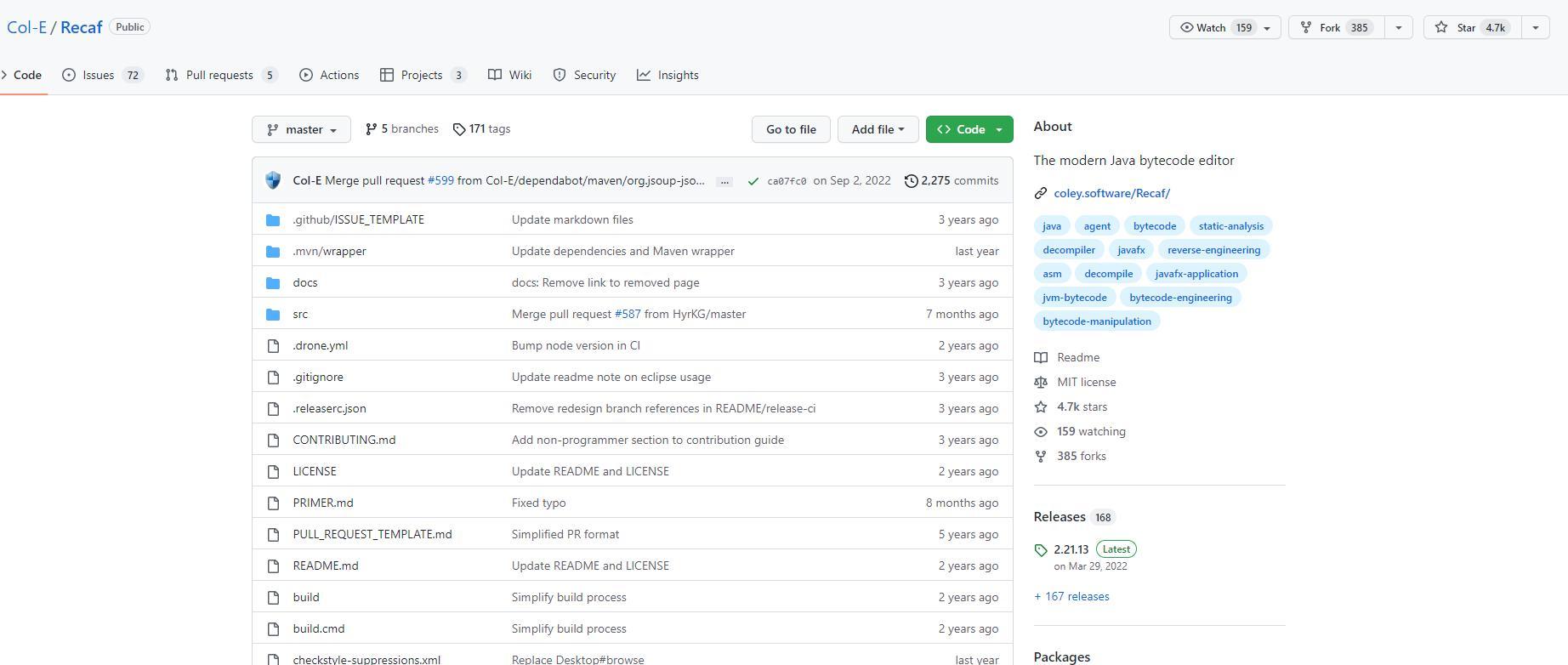Open the green Code dropdown button
This screenshot has height=665, width=1568.
coord(969,129)
